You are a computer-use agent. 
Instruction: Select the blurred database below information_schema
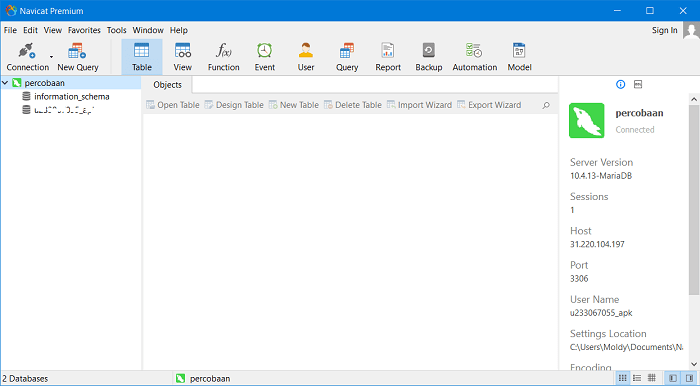click(x=64, y=110)
